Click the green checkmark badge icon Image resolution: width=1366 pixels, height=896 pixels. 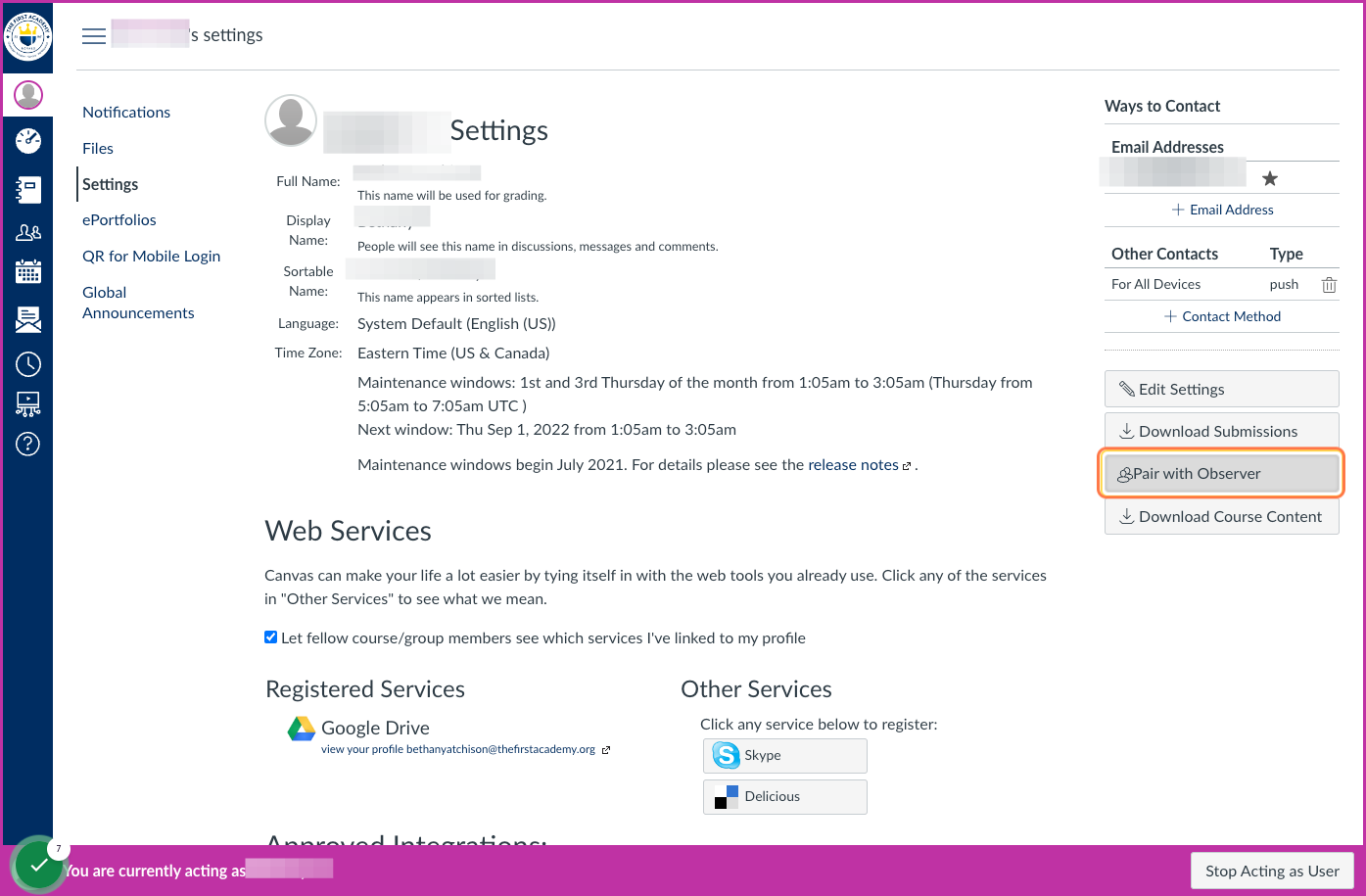pyautogui.click(x=39, y=867)
